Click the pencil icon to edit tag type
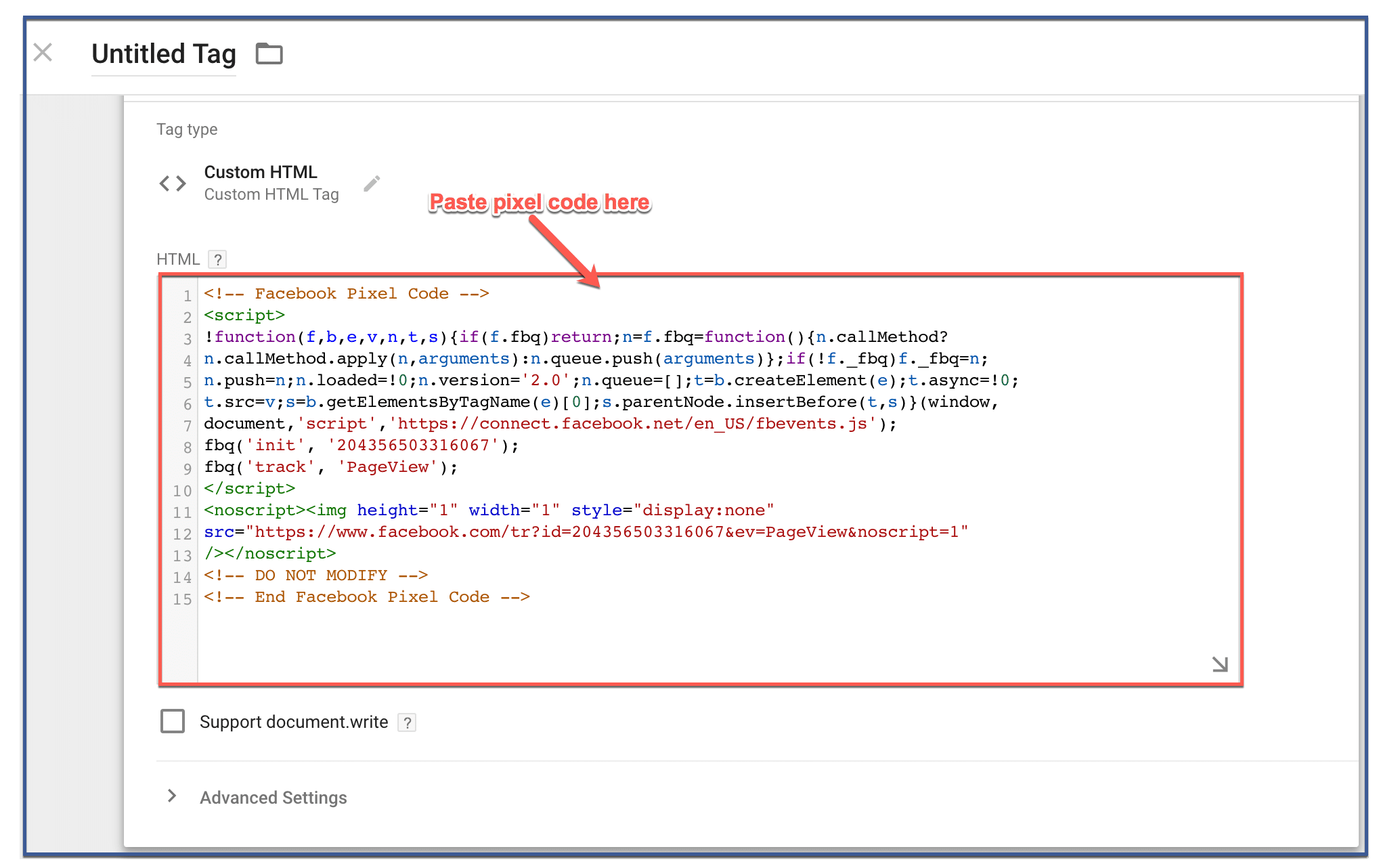 [372, 183]
